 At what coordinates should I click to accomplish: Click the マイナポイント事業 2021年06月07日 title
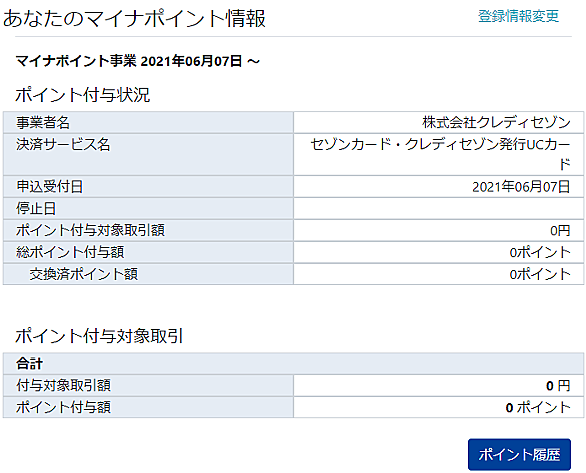pos(138,61)
